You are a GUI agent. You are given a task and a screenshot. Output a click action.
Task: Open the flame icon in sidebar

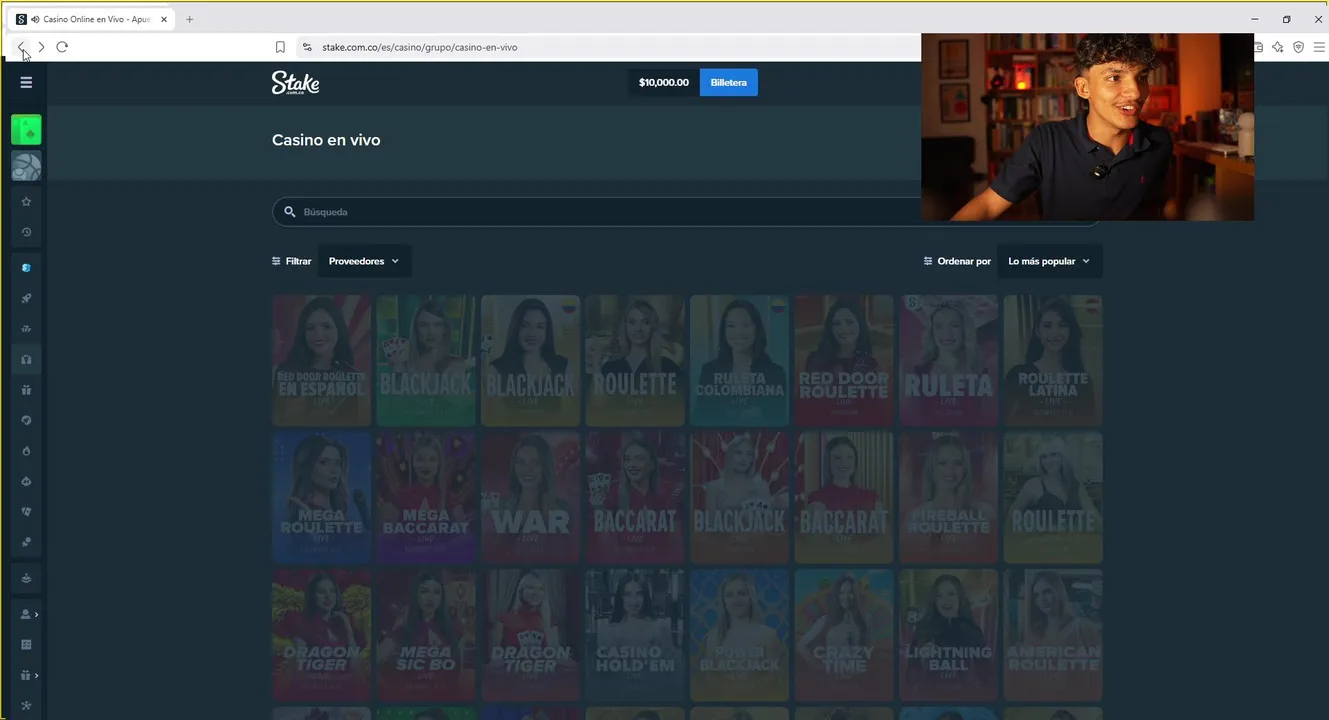click(x=26, y=451)
